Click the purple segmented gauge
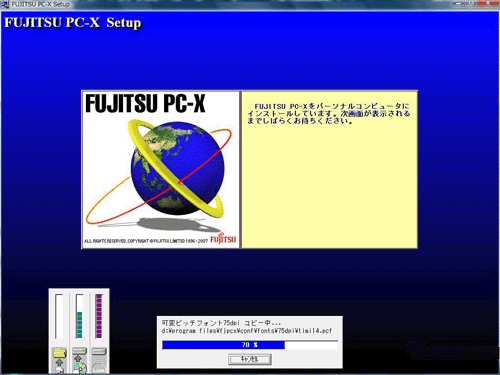The width and height of the screenshot is (500, 375). click(x=99, y=316)
